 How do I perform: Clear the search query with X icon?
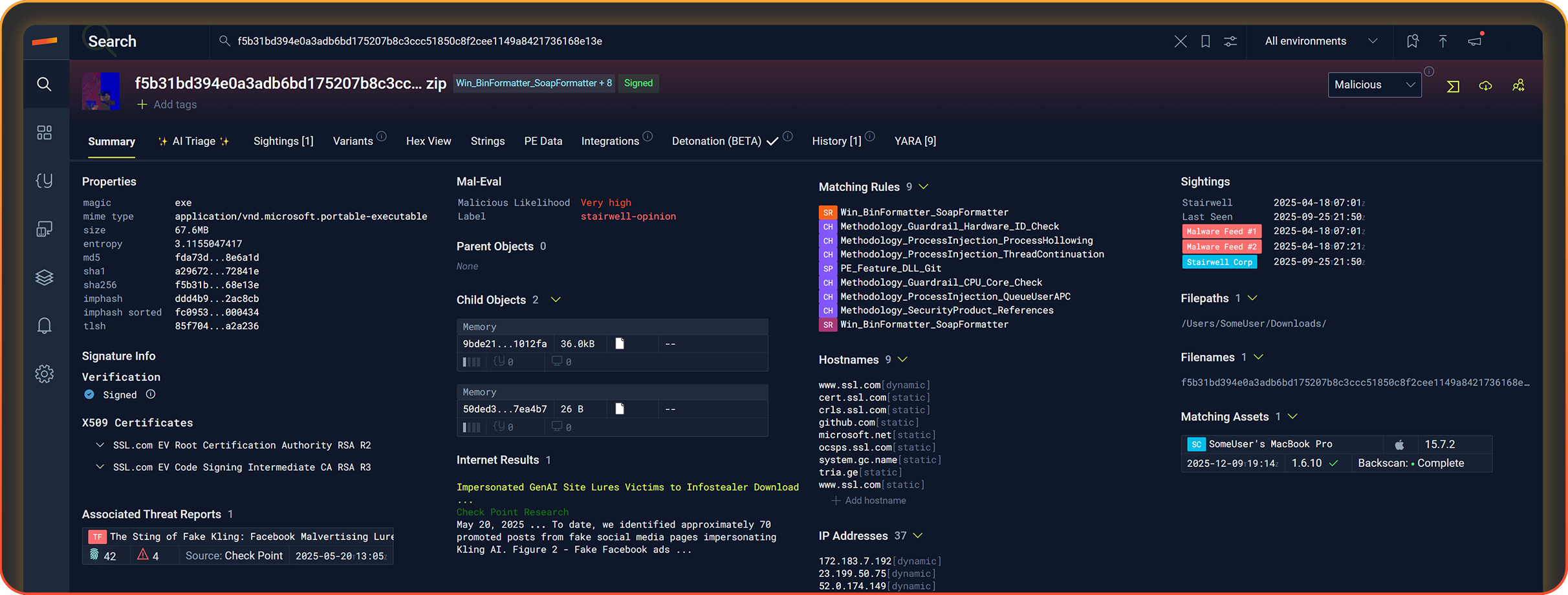1180,41
